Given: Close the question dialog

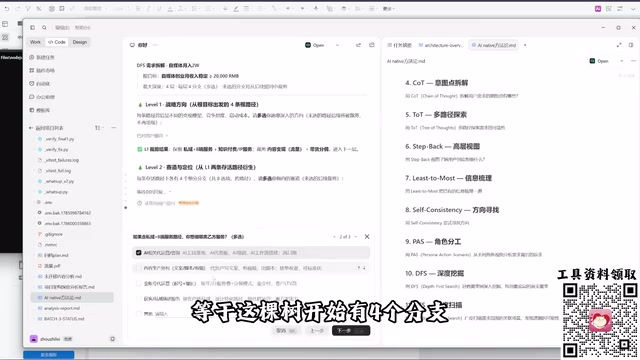Looking at the screenshot, I should (x=367, y=237).
